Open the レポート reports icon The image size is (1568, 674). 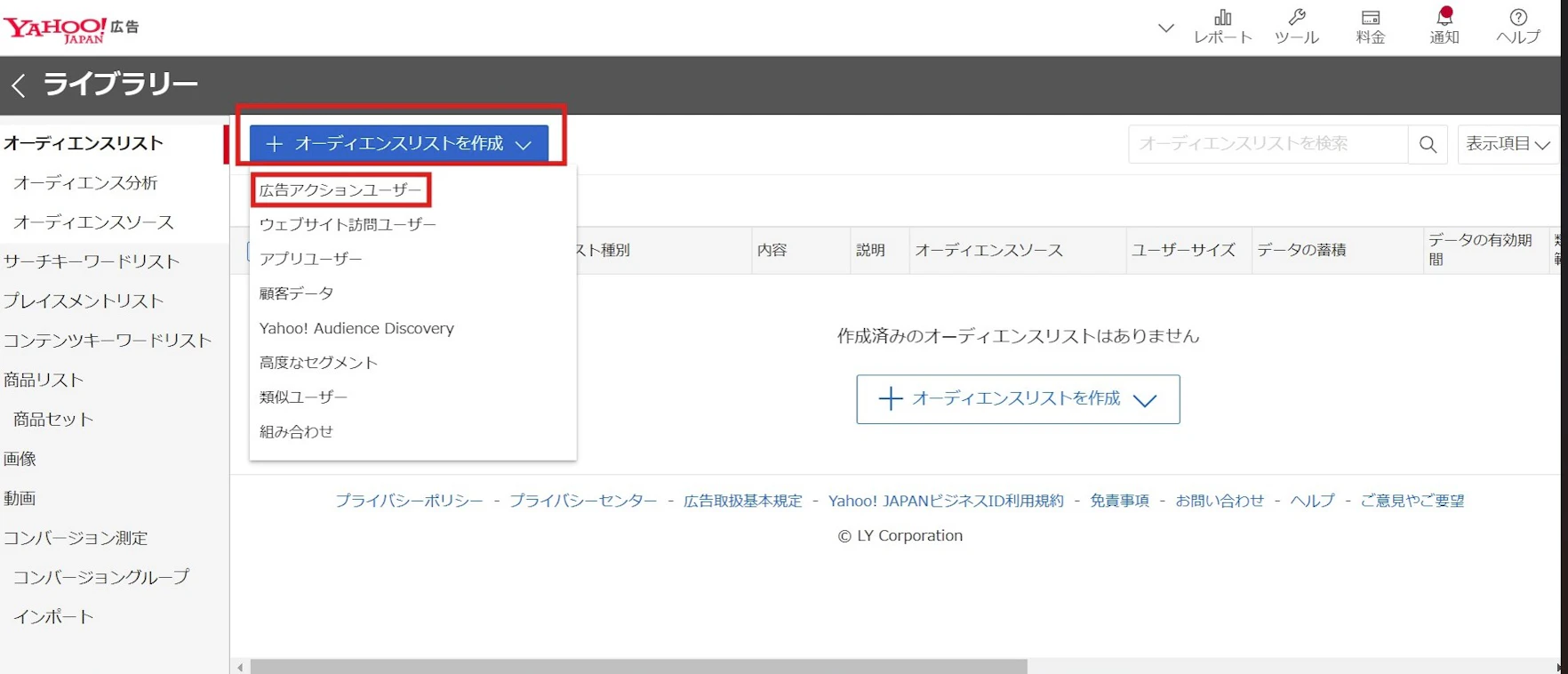(1223, 27)
